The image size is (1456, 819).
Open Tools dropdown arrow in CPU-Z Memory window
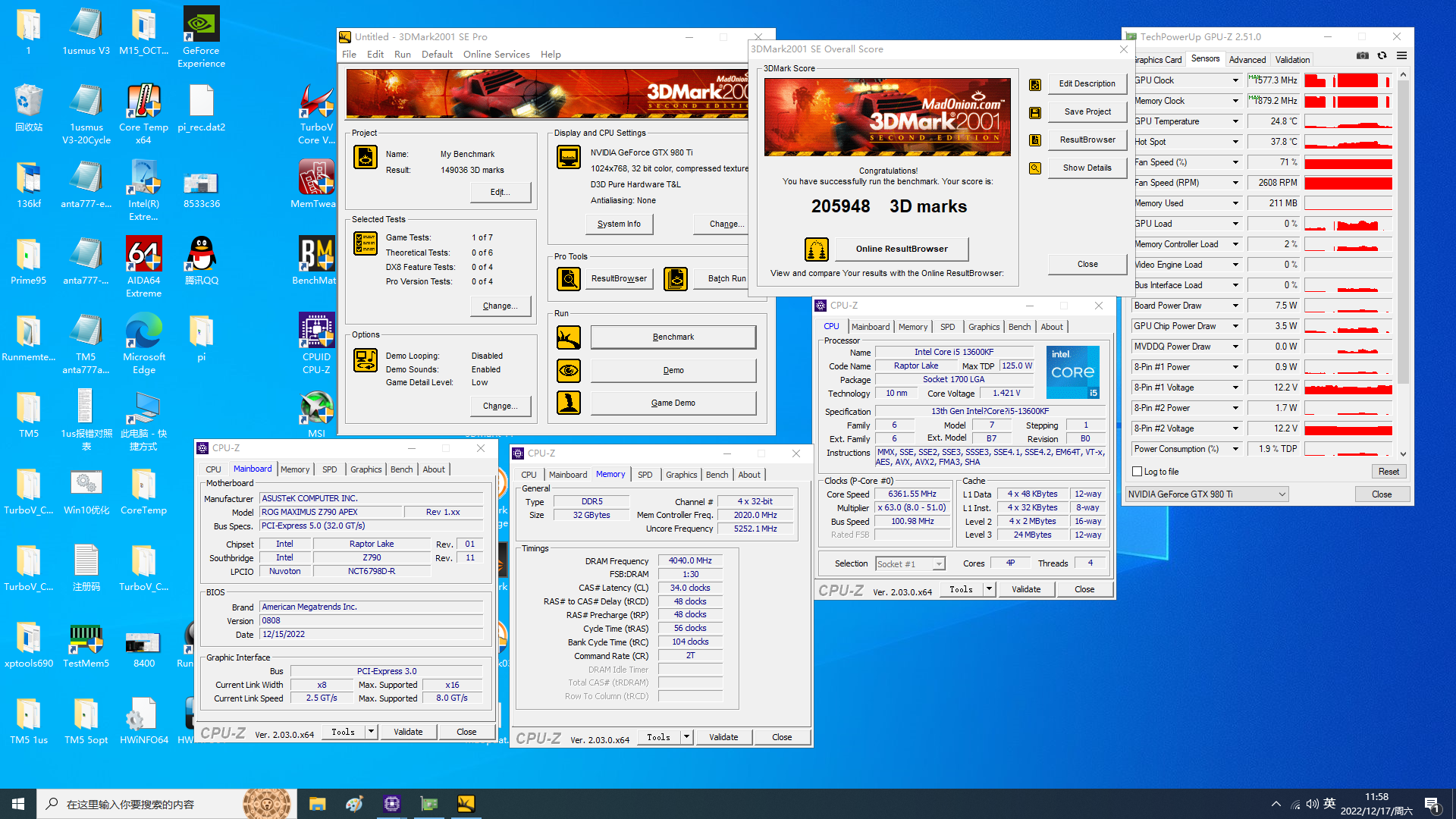point(686,737)
